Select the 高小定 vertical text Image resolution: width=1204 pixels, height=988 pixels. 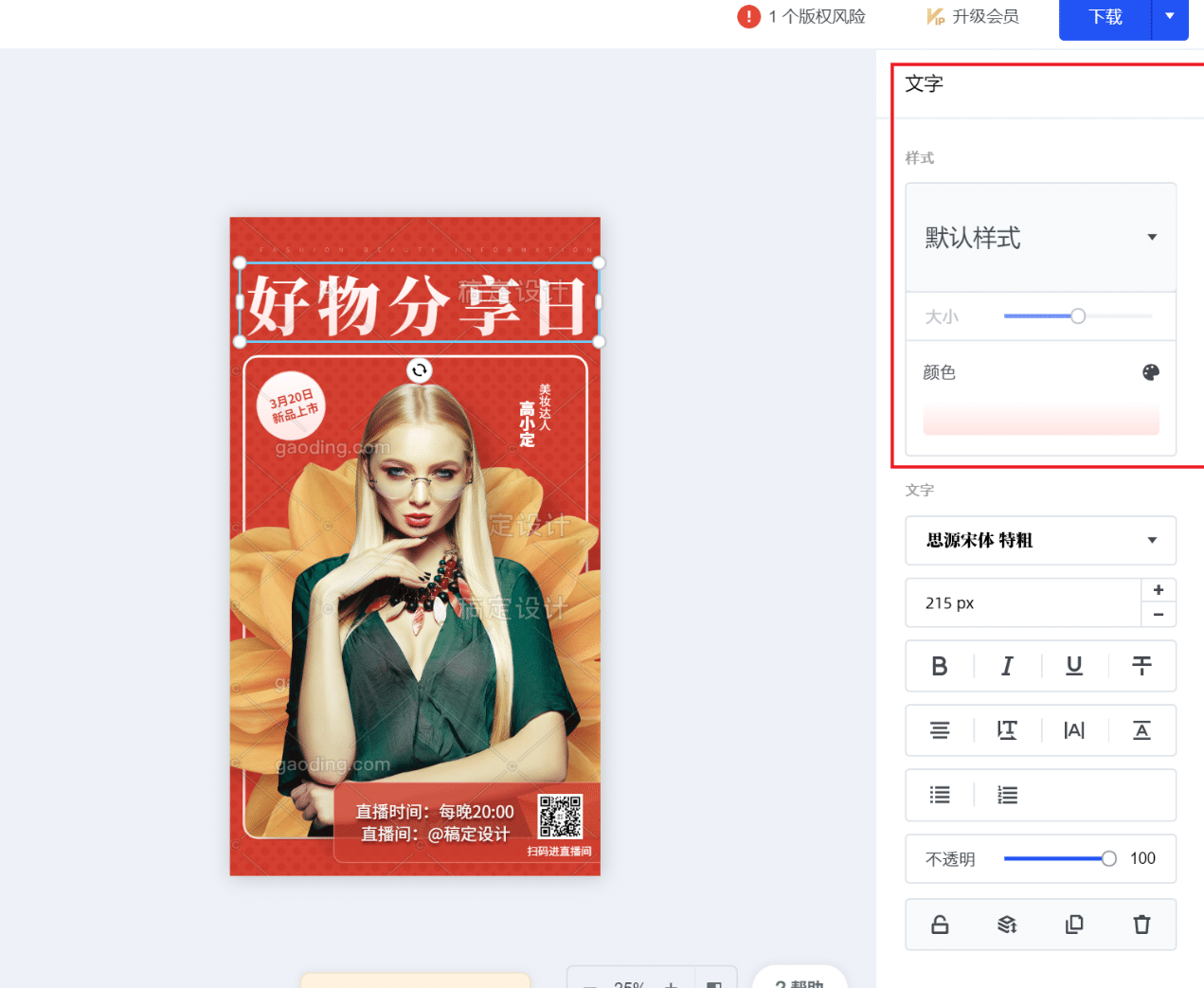(527, 424)
